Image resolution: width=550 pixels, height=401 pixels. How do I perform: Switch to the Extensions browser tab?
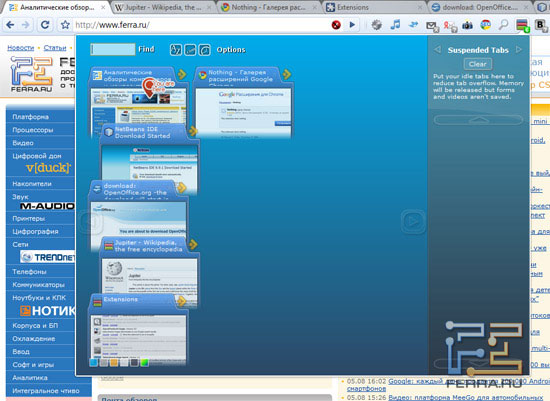coord(374,7)
